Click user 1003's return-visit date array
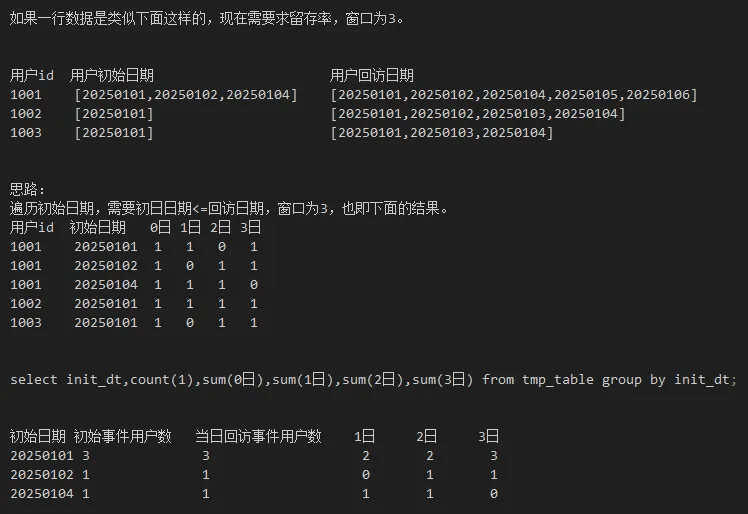The image size is (748, 514). [x=441, y=132]
